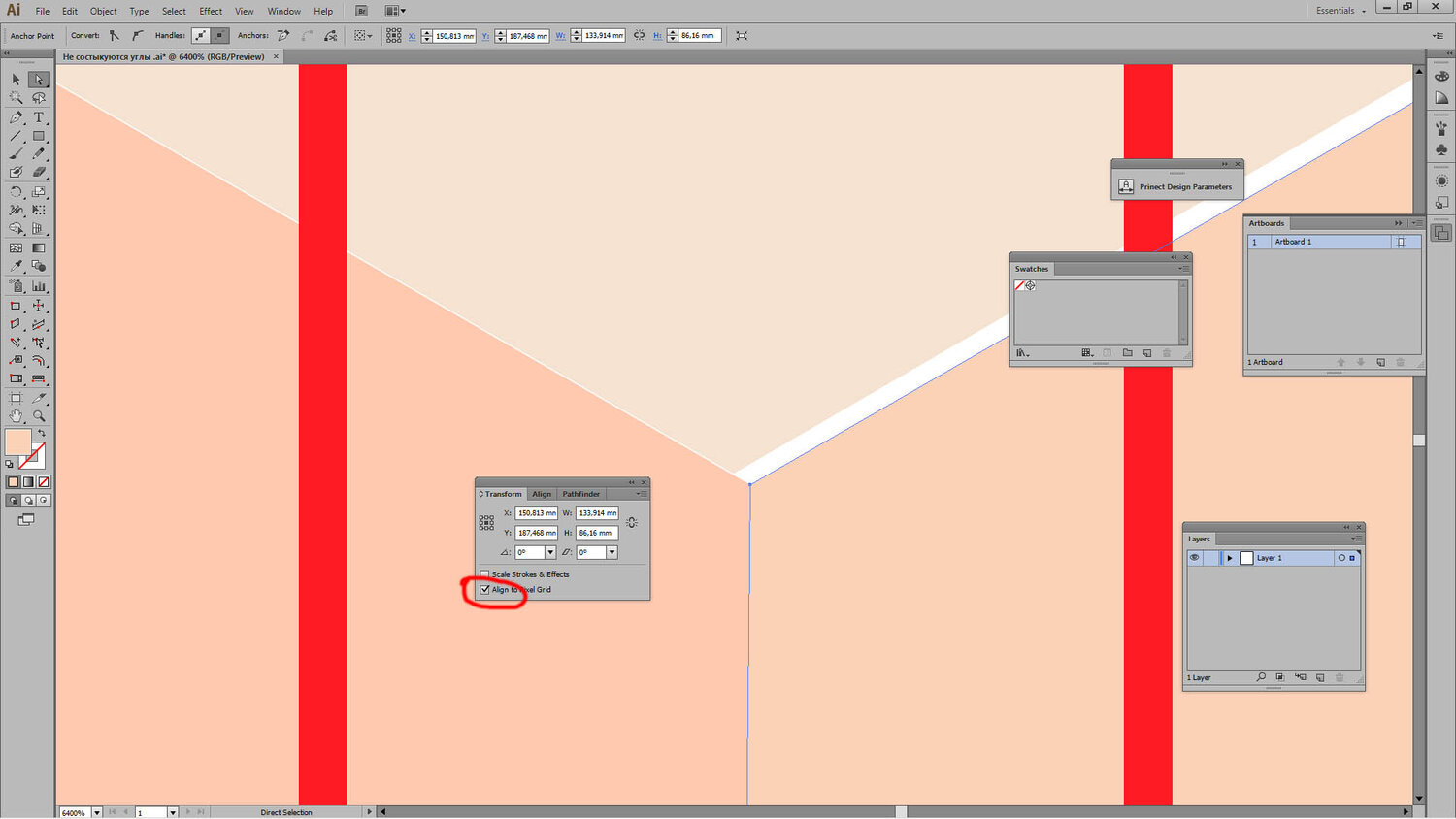This screenshot has height=819, width=1456.
Task: Select the Paintbrush tool
Action: [x=17, y=153]
